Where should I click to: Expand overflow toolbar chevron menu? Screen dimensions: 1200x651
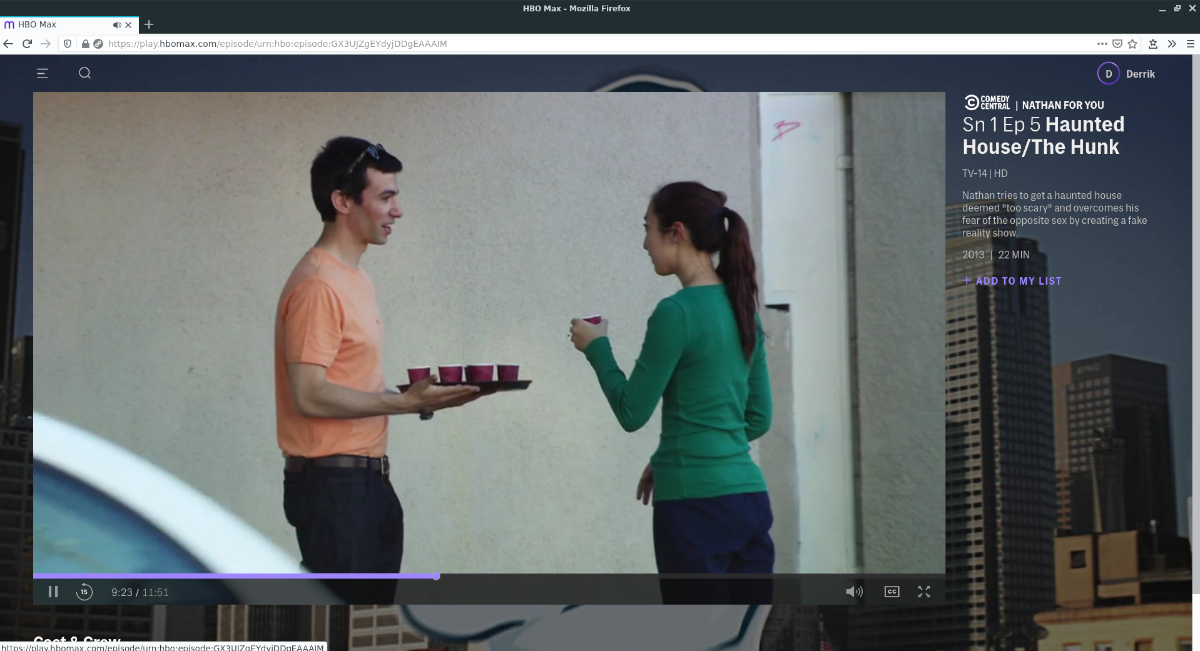tap(1172, 44)
